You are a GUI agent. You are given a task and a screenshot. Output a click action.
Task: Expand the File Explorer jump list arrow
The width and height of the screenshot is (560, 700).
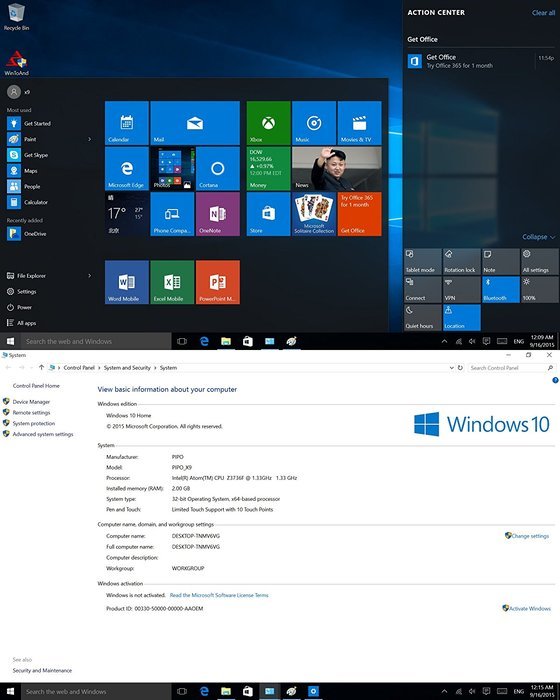point(90,276)
